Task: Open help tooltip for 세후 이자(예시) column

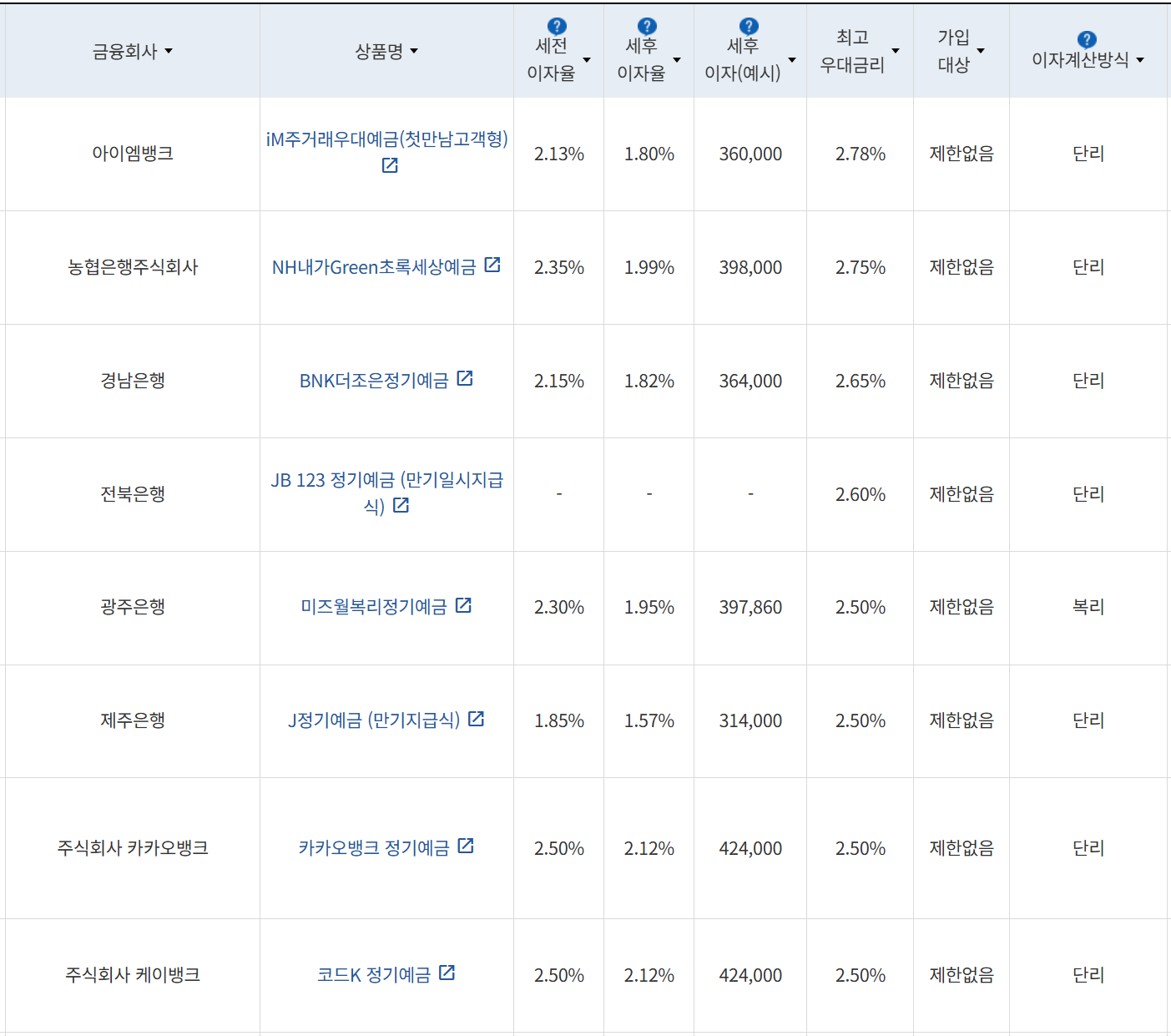Action: tap(749, 25)
